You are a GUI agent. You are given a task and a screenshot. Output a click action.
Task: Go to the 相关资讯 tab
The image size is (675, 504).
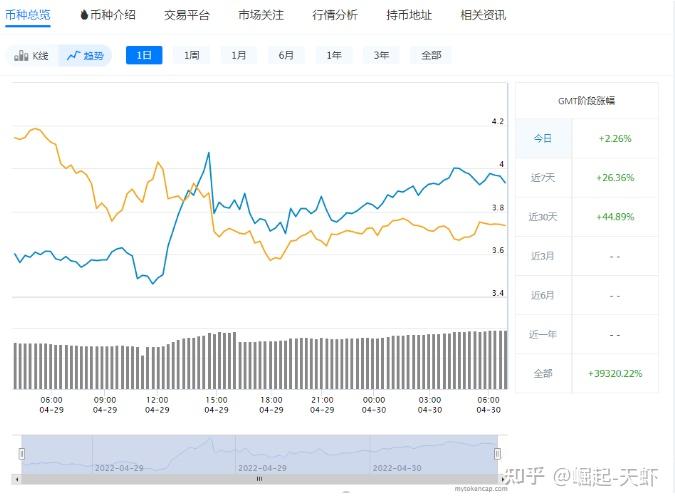pyautogui.click(x=483, y=15)
